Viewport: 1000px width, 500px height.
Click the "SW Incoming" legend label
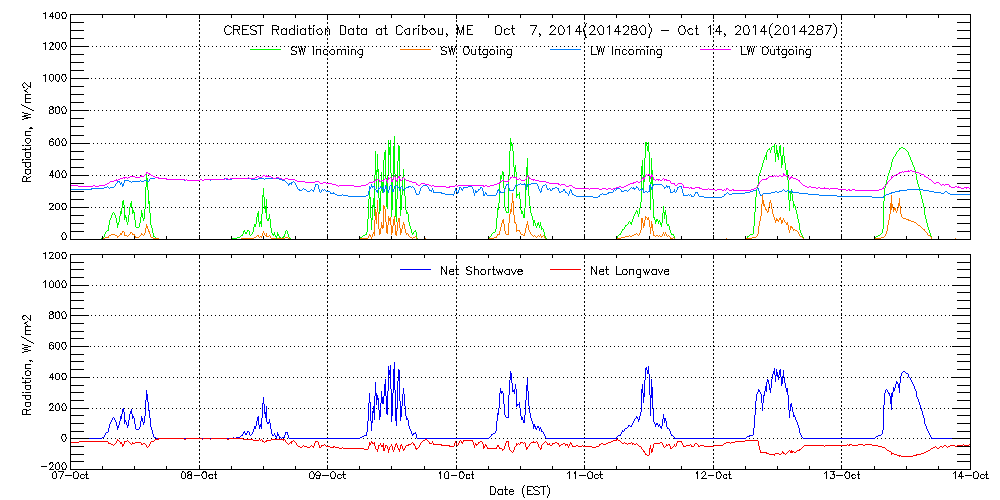click(328, 51)
